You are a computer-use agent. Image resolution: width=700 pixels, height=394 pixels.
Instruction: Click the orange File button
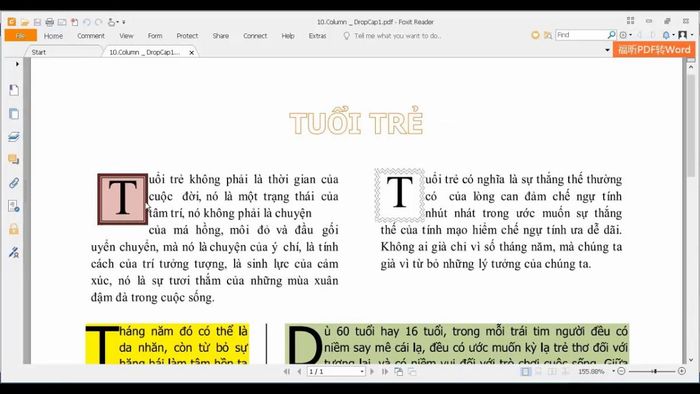click(21, 36)
